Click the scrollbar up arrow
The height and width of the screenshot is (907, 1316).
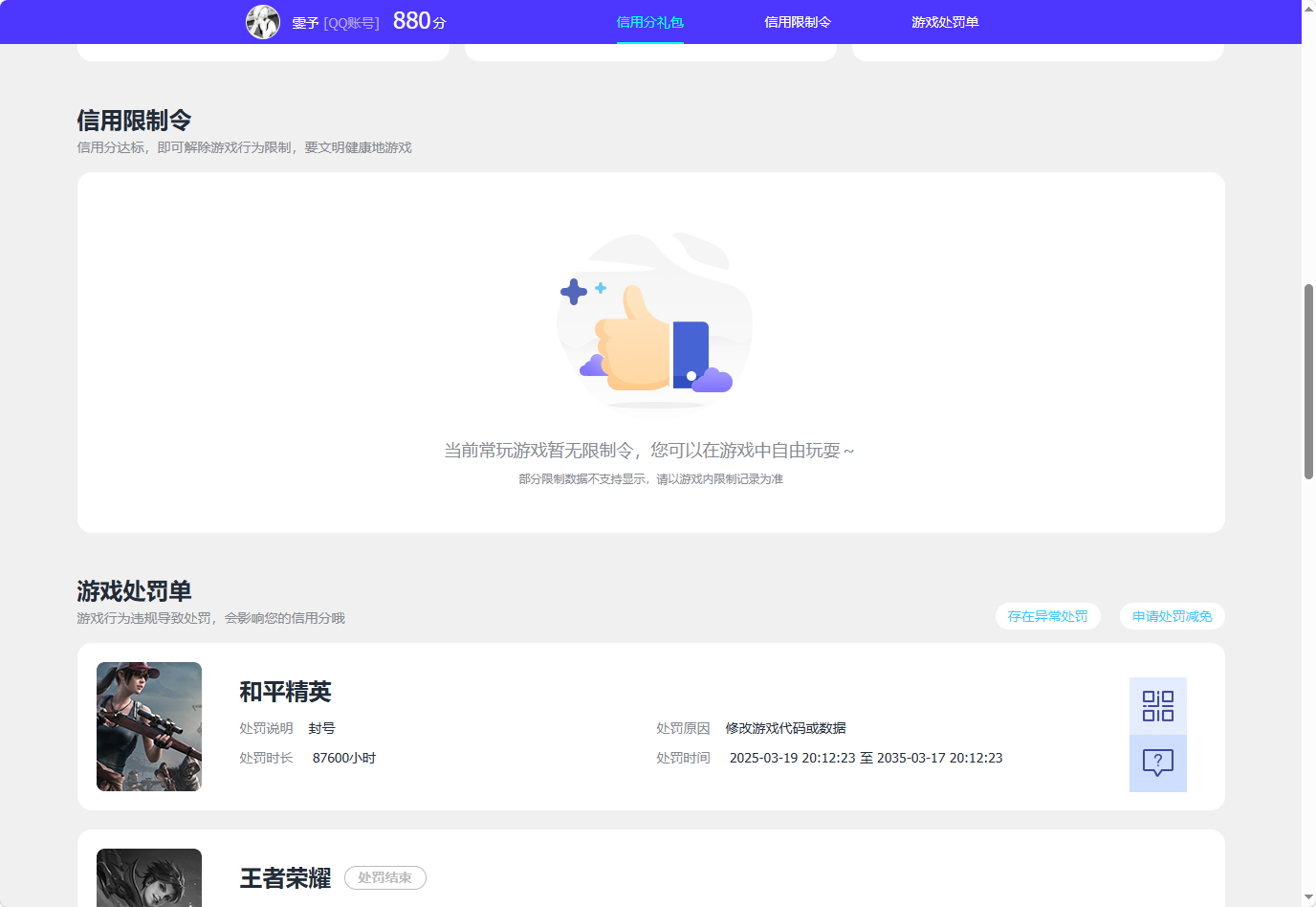[x=1308, y=8]
